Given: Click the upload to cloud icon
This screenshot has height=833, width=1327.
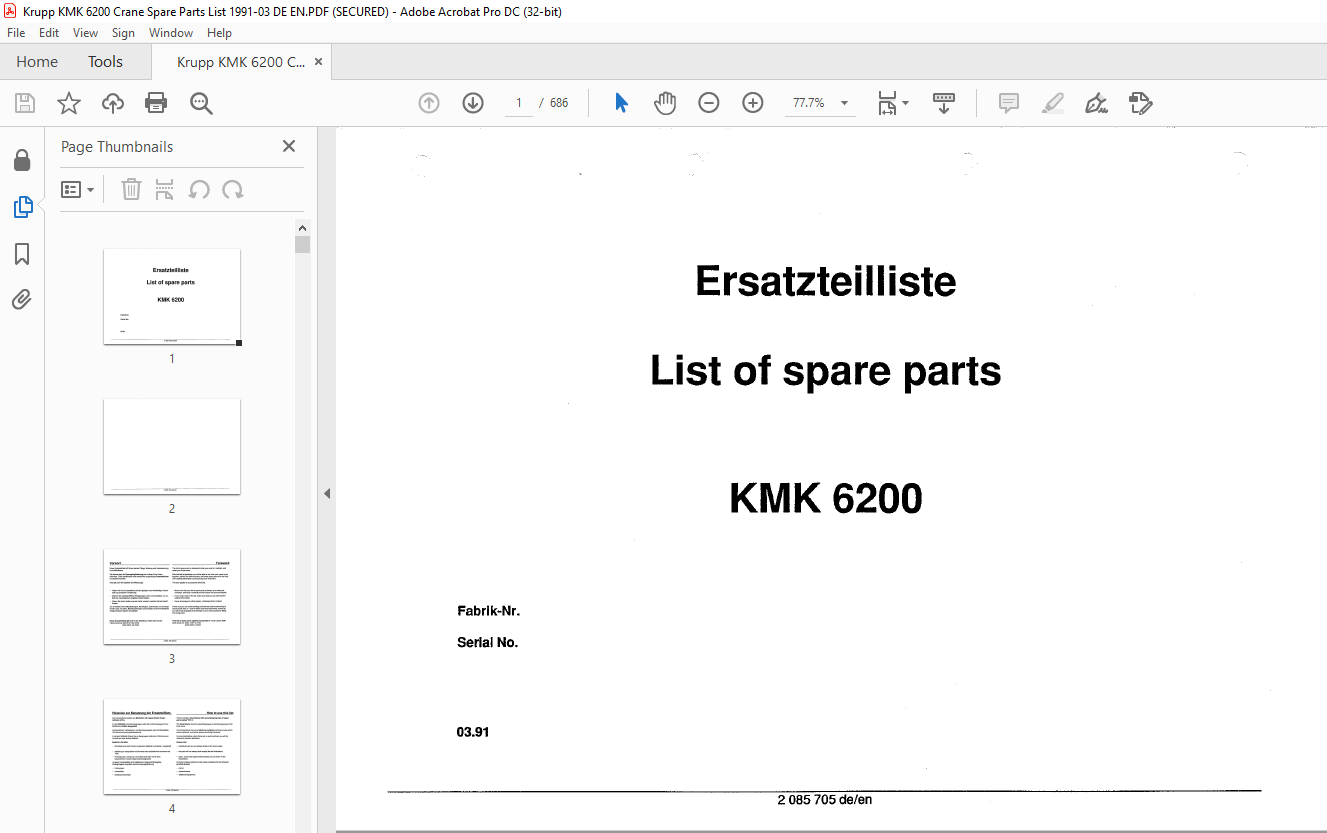Looking at the screenshot, I should click(113, 103).
